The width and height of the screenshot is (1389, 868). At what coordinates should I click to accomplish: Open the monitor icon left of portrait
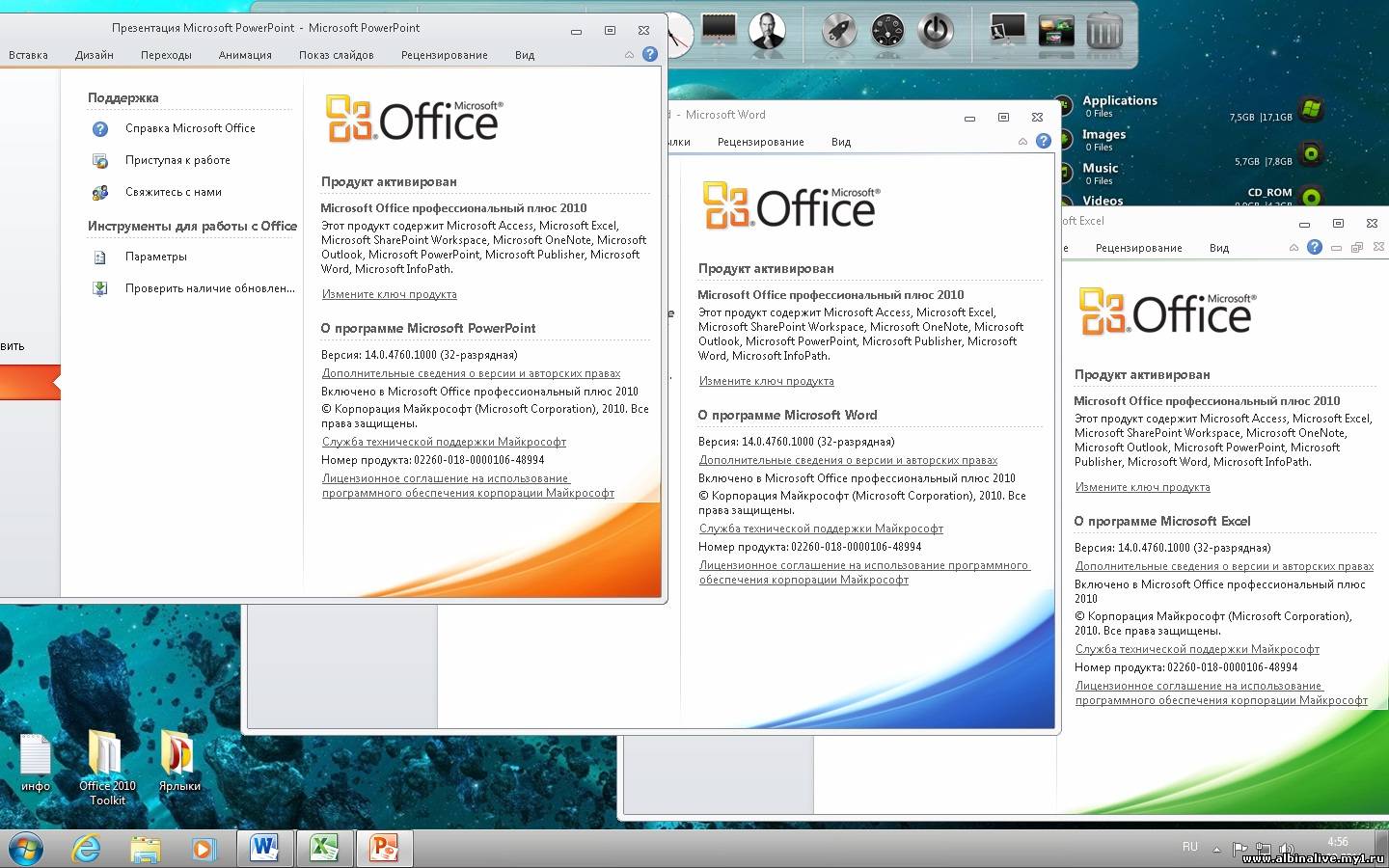tap(719, 29)
